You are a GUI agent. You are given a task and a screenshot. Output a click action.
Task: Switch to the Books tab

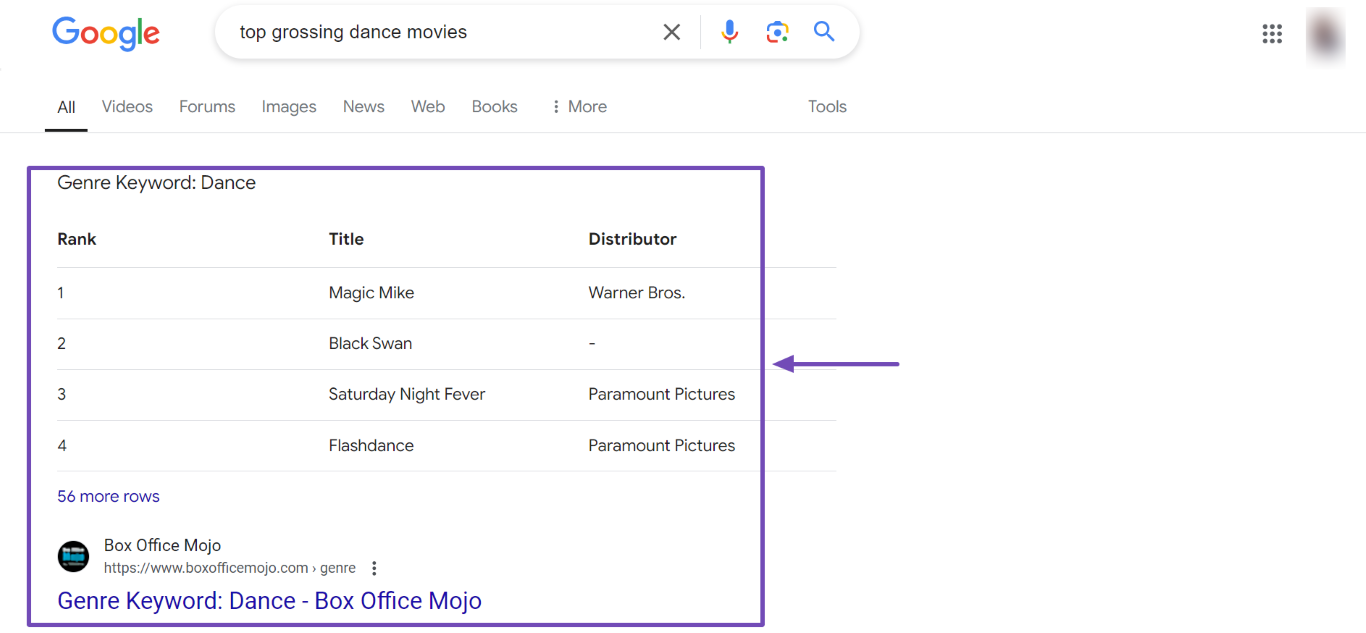[495, 107]
